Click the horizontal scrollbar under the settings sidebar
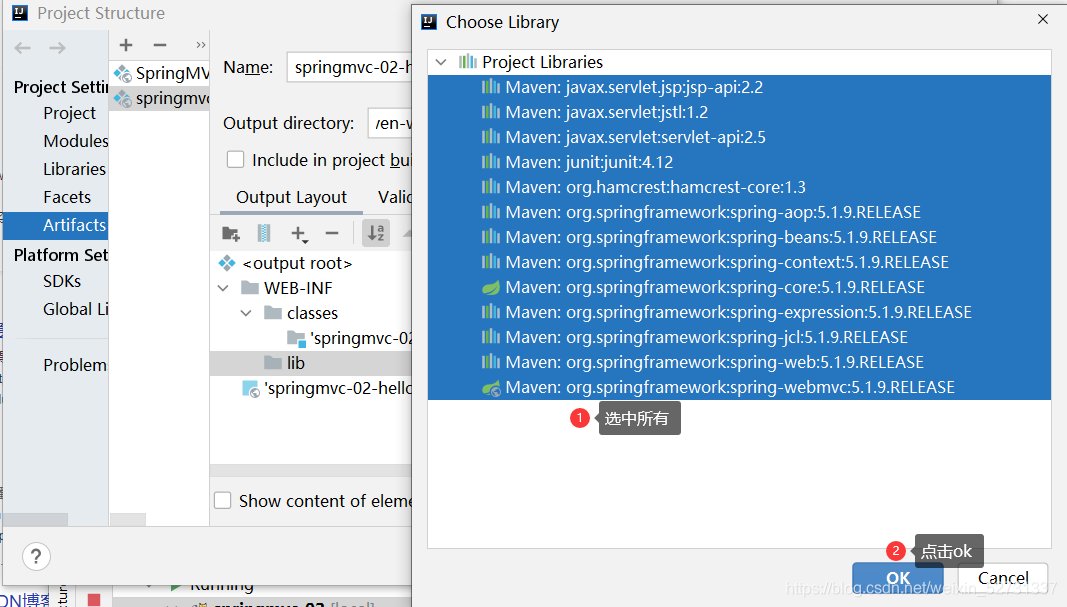Image resolution: width=1067 pixels, height=607 pixels. pyautogui.click(x=35, y=520)
